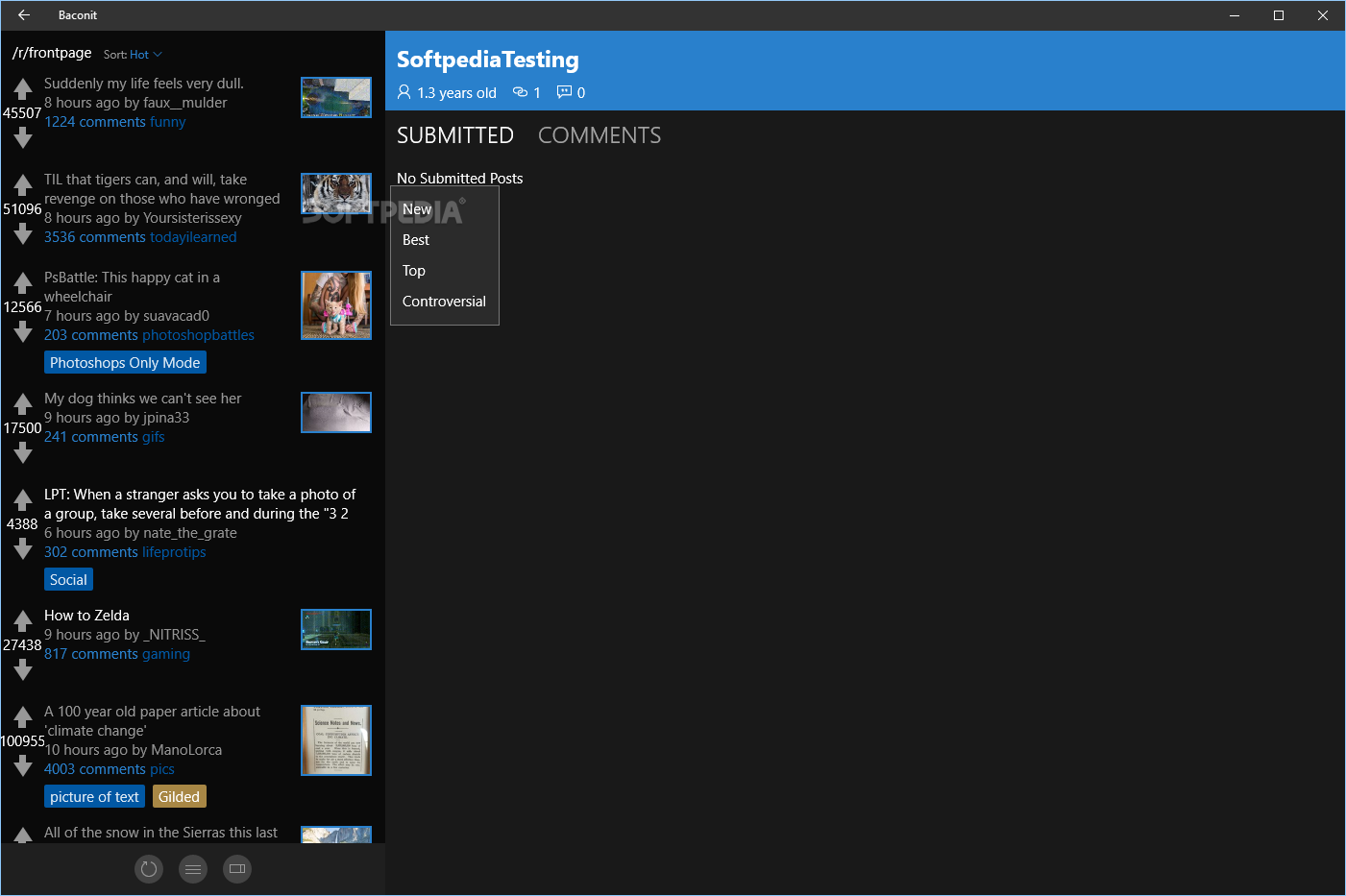Open 1224 comments link

[x=95, y=122]
